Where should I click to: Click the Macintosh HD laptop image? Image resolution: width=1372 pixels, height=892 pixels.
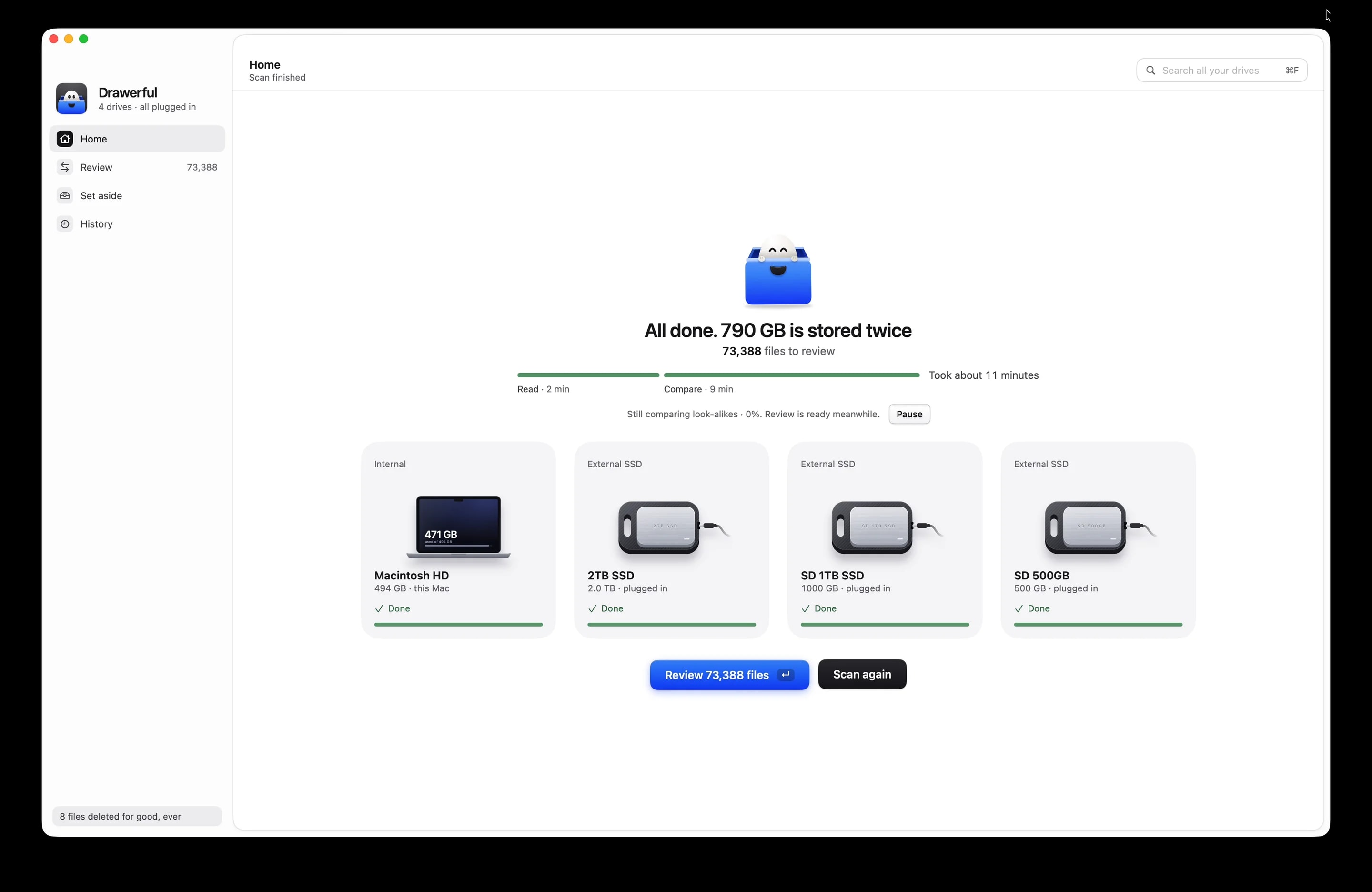pyautogui.click(x=458, y=527)
